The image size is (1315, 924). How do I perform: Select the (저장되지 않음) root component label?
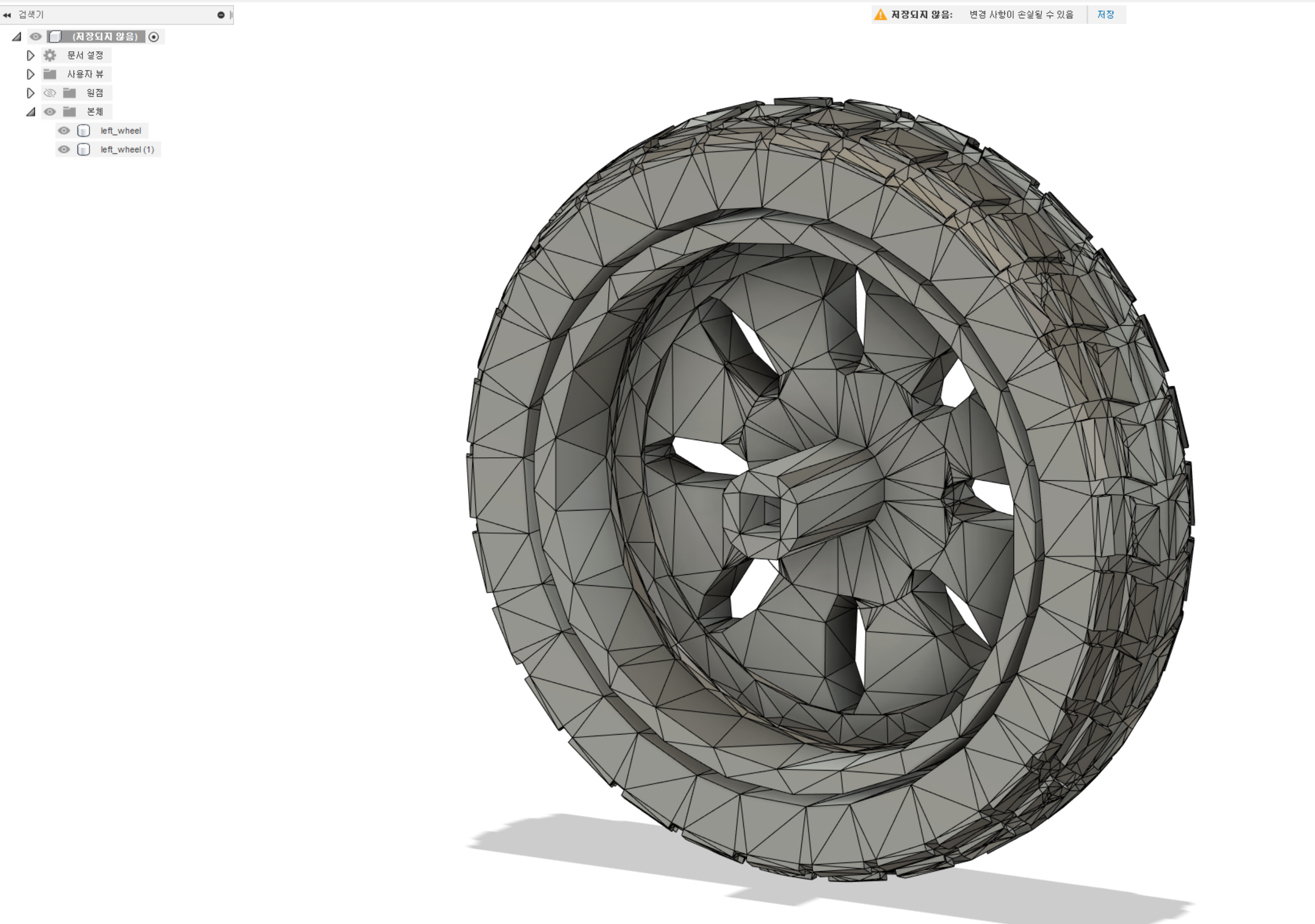point(105,37)
